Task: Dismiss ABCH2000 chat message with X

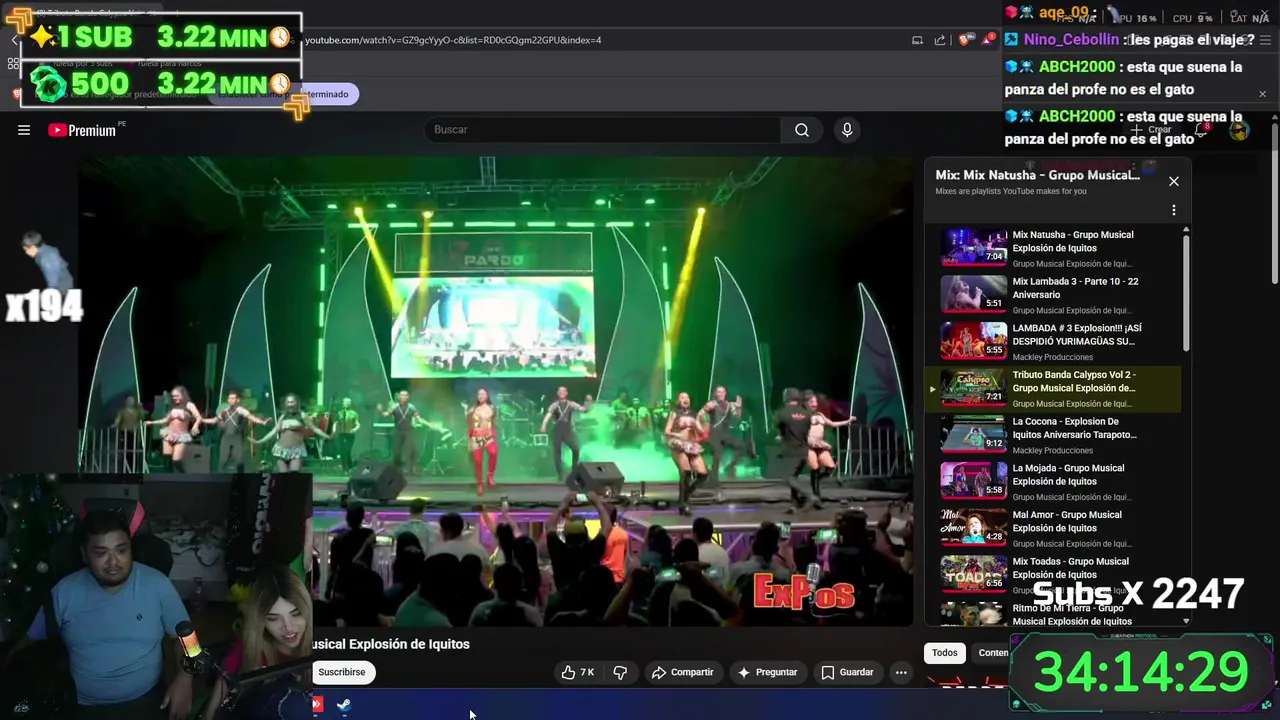Action: pos(1262,94)
